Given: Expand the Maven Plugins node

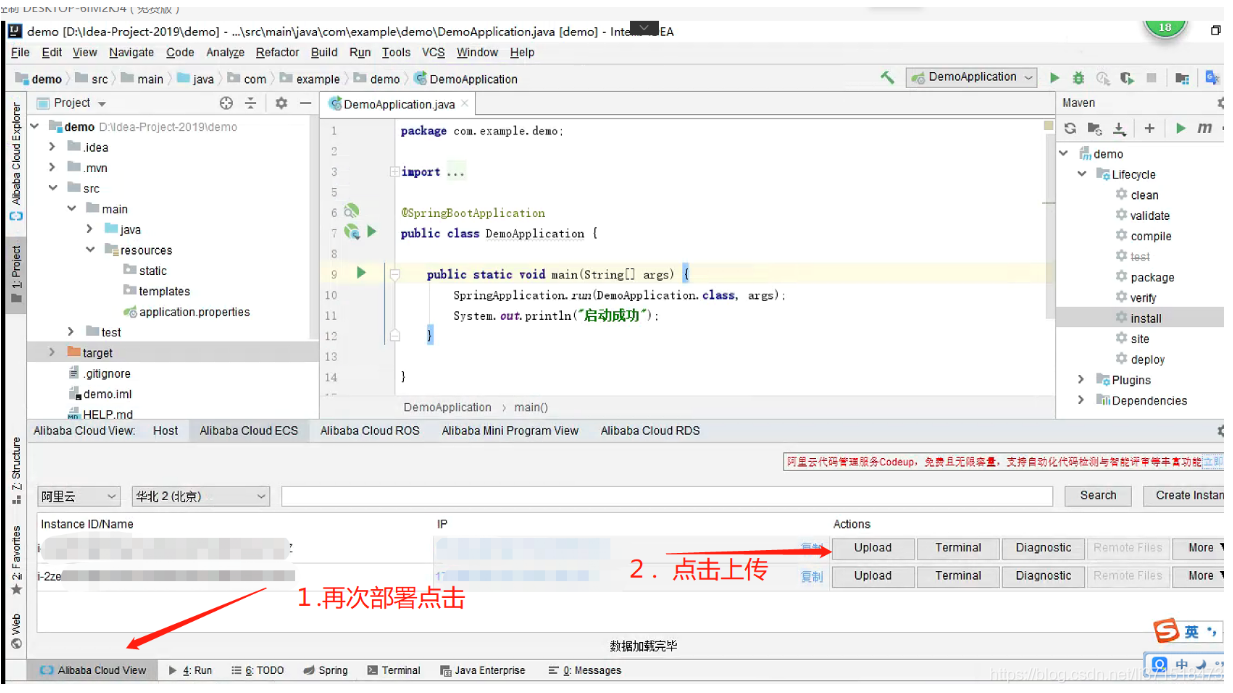Looking at the screenshot, I should (x=1081, y=380).
